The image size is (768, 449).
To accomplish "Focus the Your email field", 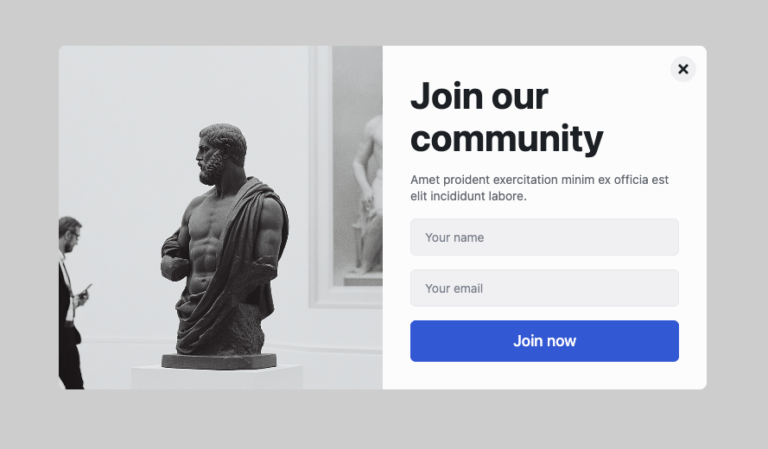I will coord(544,288).
